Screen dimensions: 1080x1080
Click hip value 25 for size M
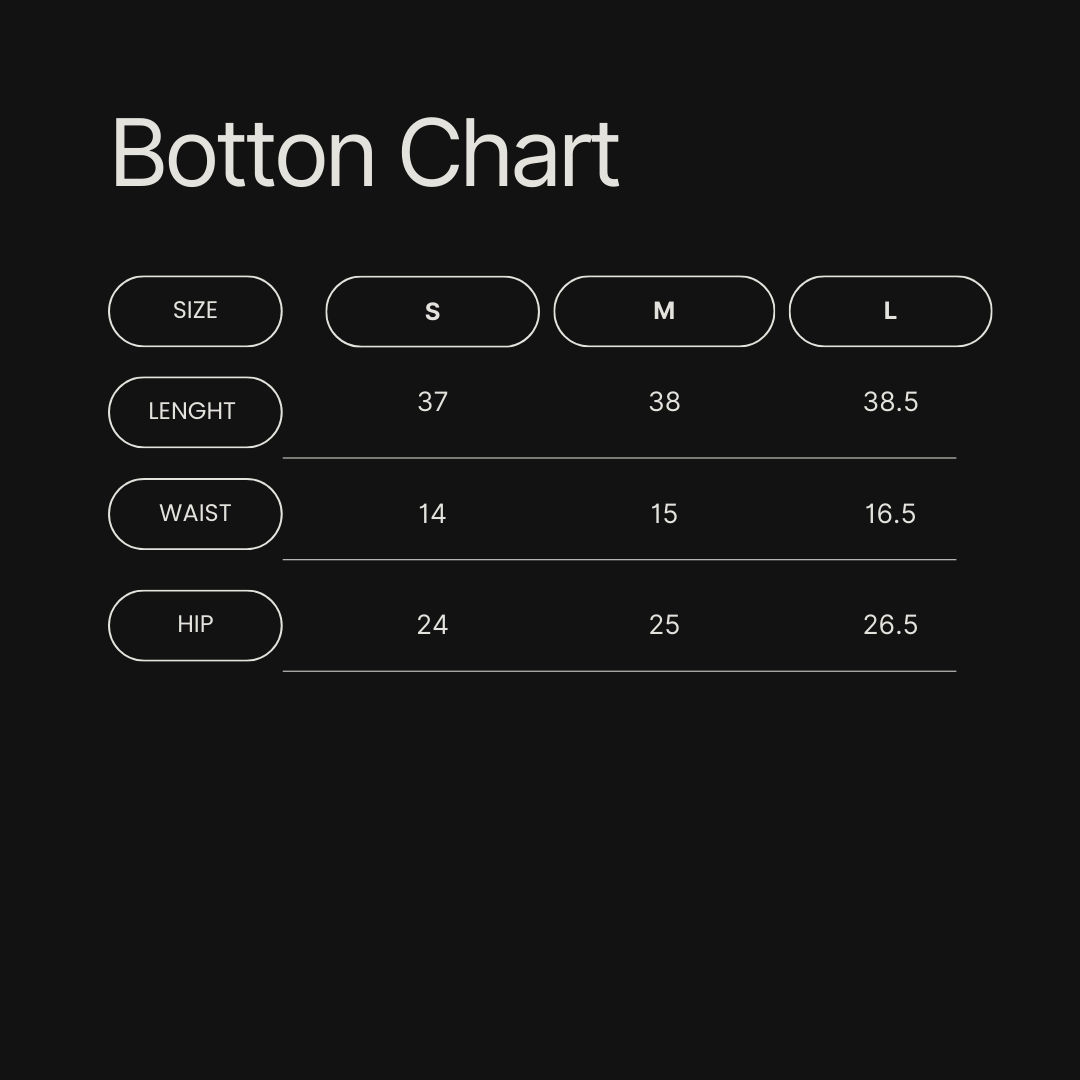point(664,625)
